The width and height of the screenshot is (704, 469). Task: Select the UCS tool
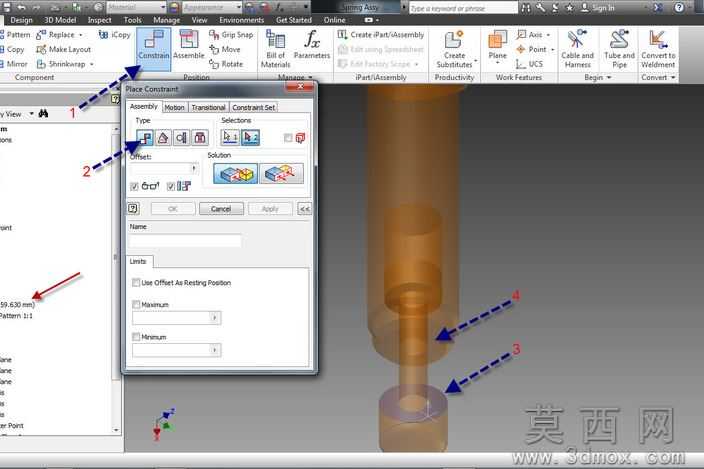[x=530, y=64]
